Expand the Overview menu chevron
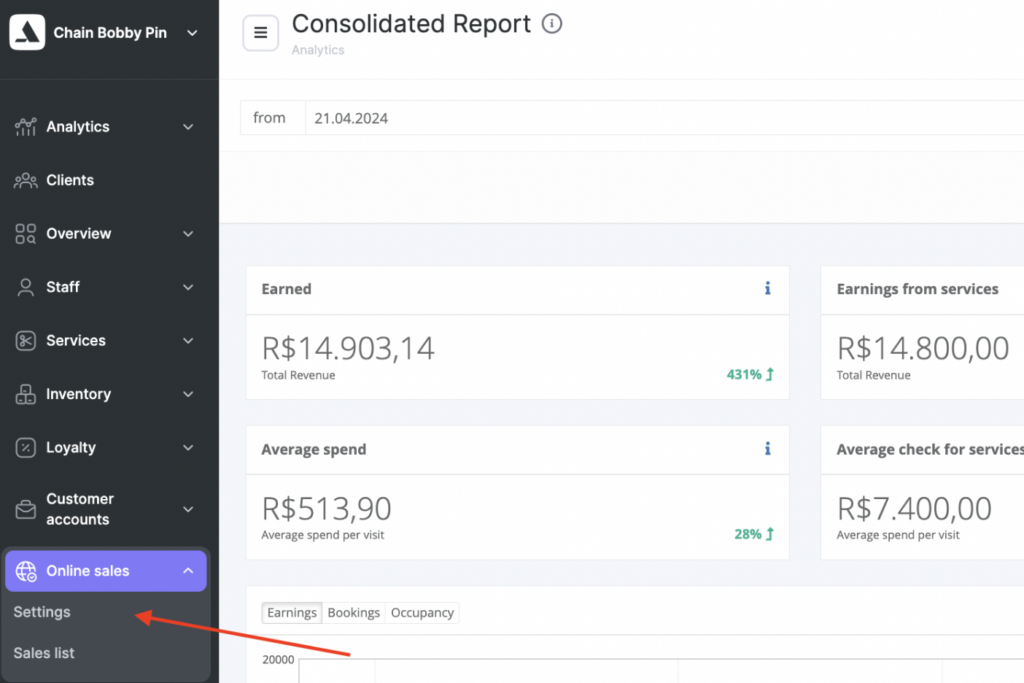Screen dimensions: 1024x683 tap(188, 234)
